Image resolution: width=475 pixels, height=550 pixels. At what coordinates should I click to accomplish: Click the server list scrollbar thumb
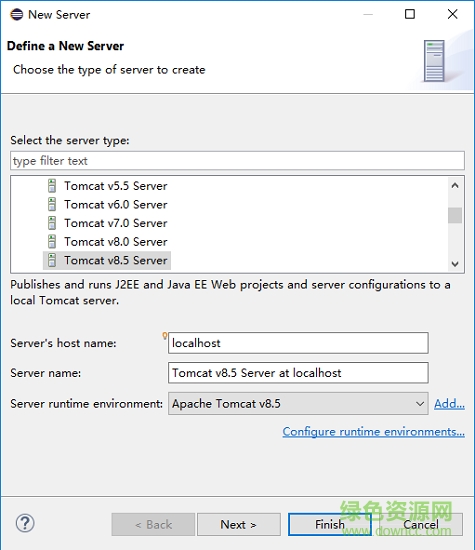click(455, 215)
